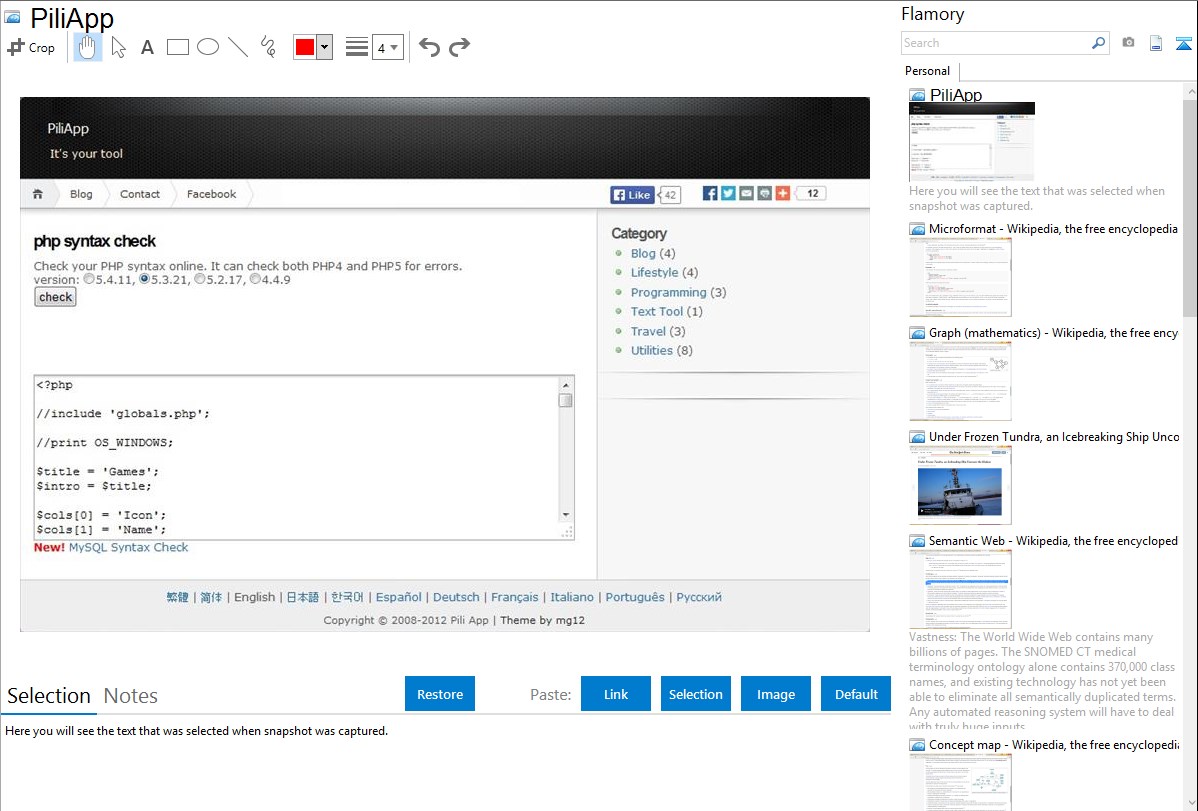This screenshot has height=811, width=1198.
Task: Click the document page icon
Action: (1156, 43)
